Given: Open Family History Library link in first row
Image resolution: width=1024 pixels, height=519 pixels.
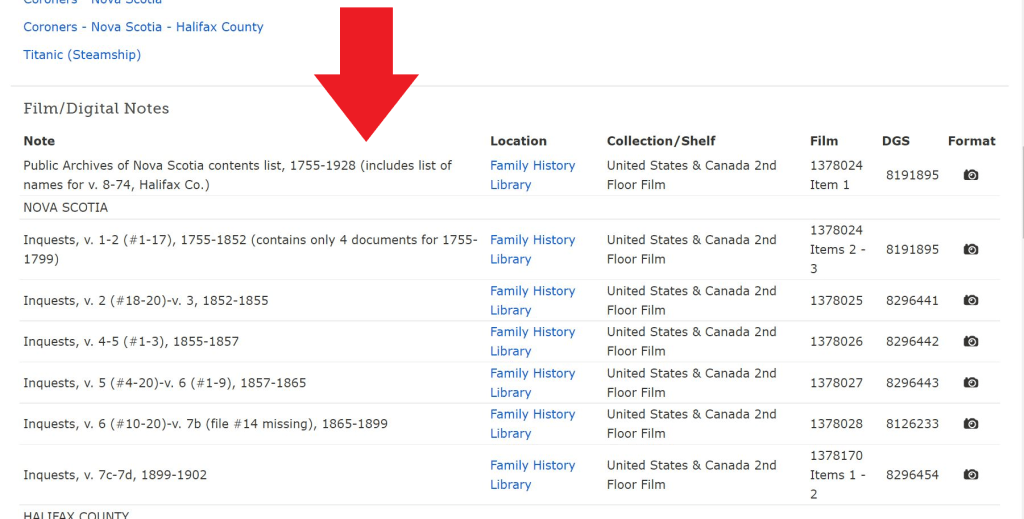Looking at the screenshot, I should tap(532, 175).
